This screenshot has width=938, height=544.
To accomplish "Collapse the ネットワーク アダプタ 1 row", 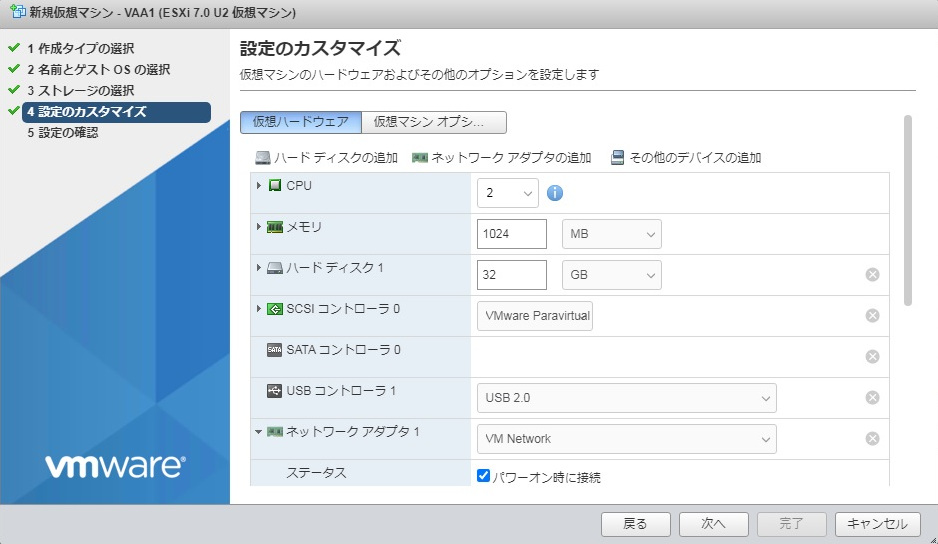I will (x=258, y=431).
